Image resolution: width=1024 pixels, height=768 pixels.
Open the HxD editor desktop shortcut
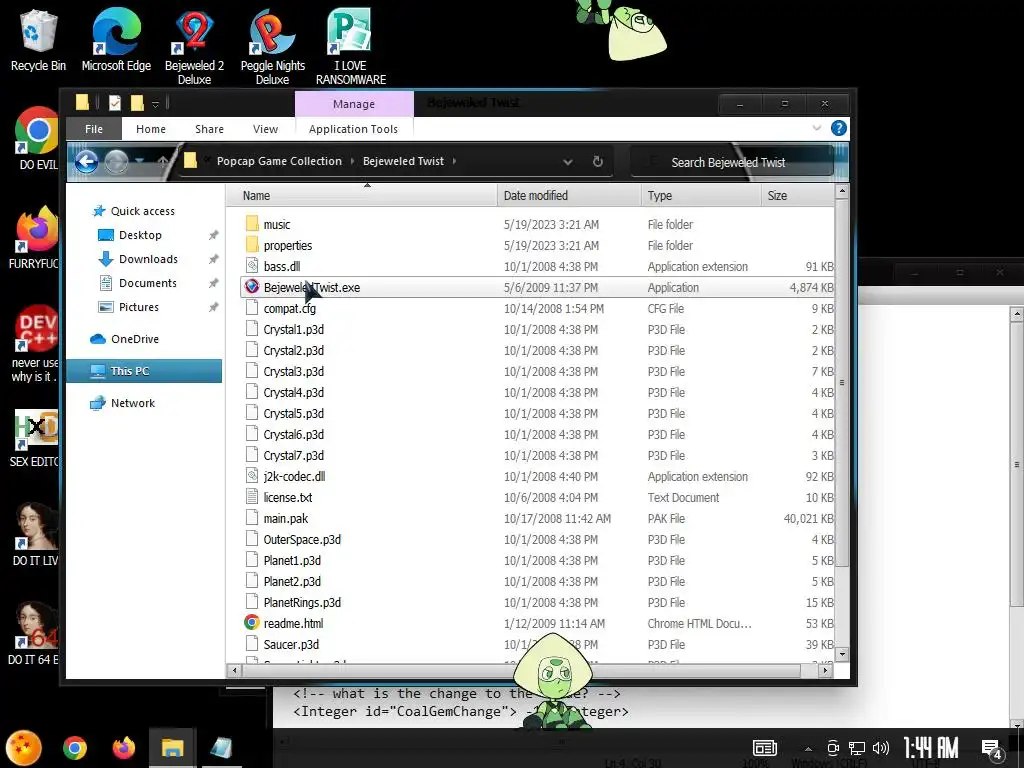(x=36, y=438)
